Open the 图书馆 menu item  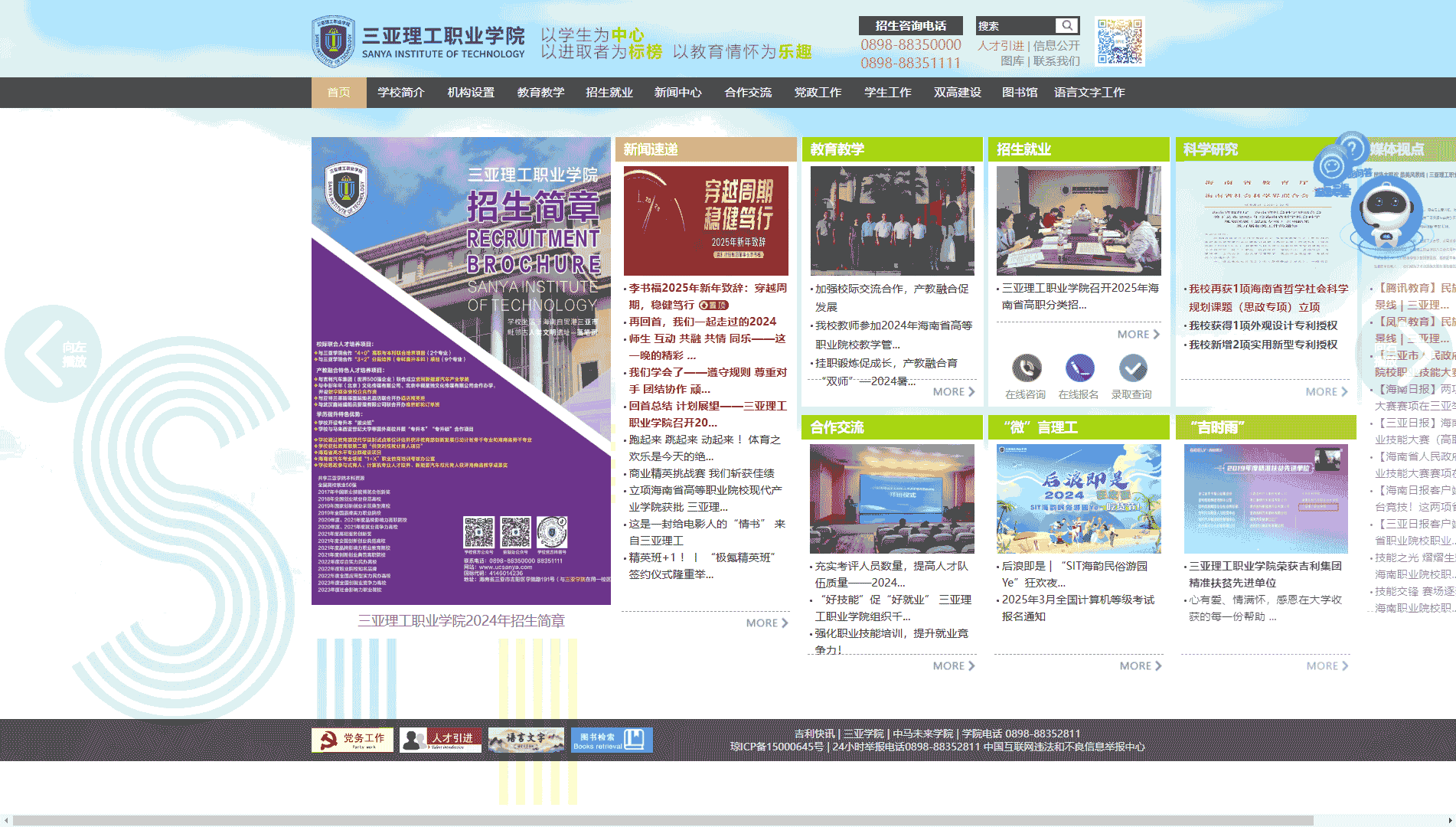click(1020, 92)
